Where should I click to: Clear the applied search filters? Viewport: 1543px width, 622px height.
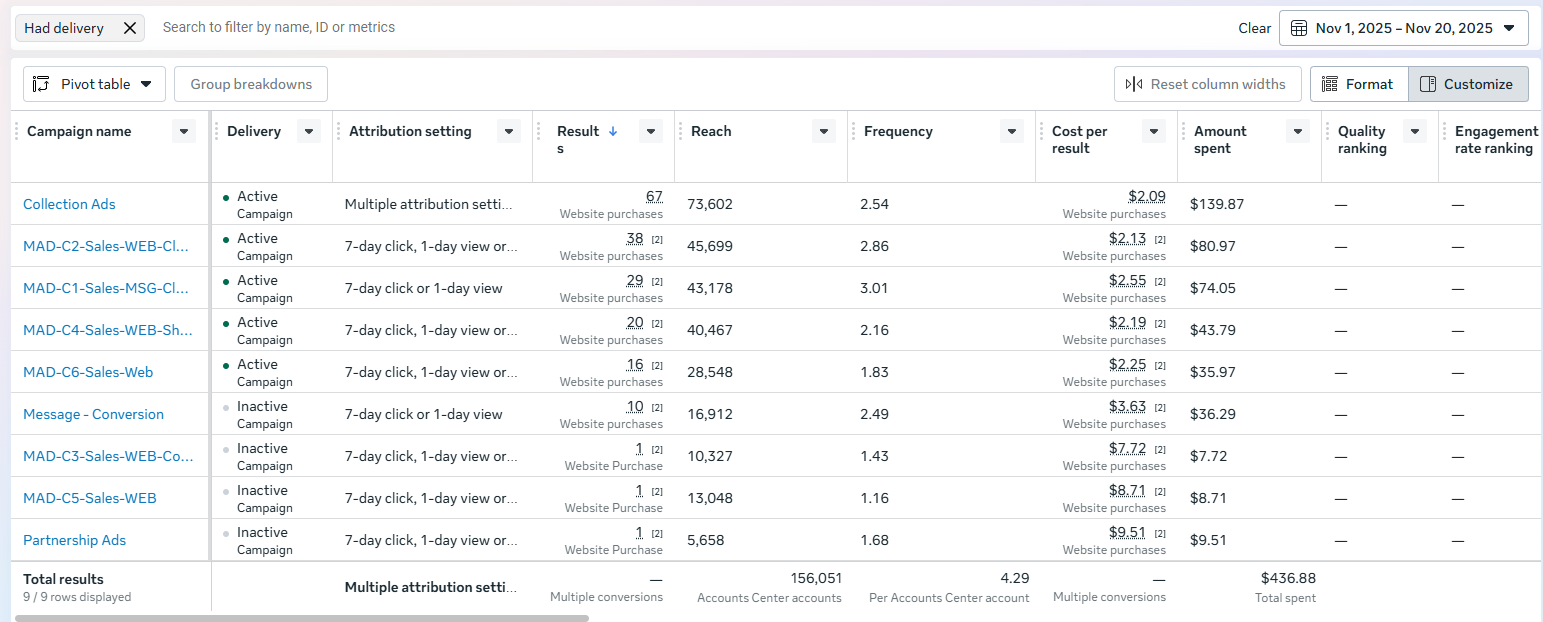point(1254,28)
